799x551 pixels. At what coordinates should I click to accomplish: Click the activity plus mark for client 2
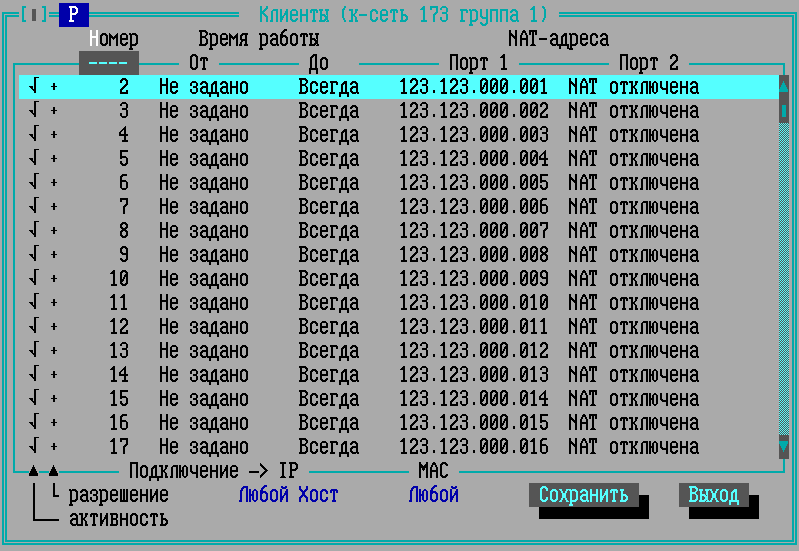click(54, 87)
